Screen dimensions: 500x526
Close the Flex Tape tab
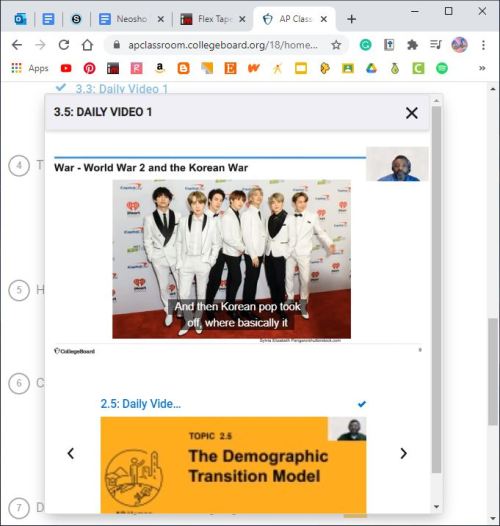[x=242, y=19]
